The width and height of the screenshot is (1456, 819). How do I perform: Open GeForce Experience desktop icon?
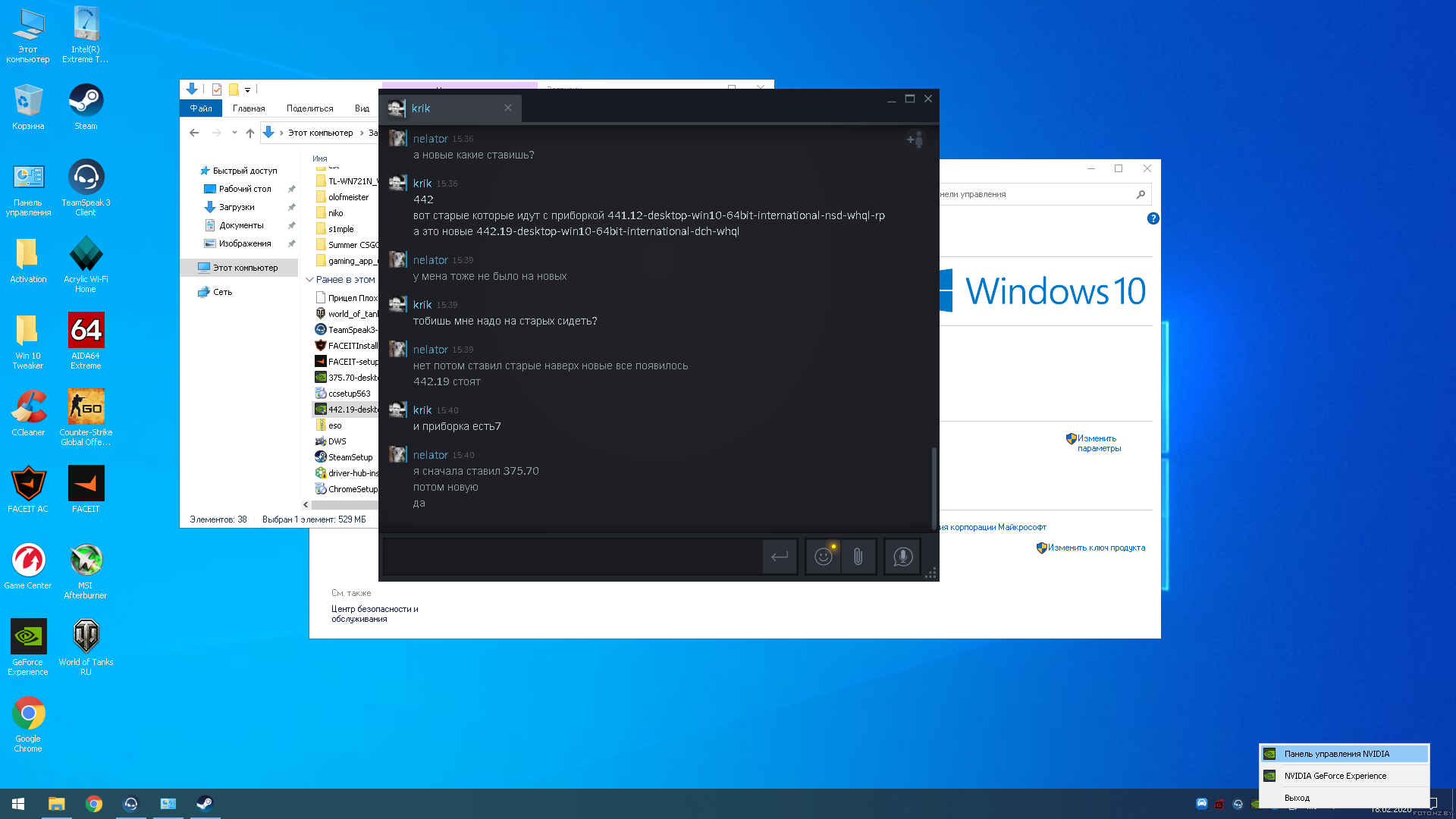point(28,647)
